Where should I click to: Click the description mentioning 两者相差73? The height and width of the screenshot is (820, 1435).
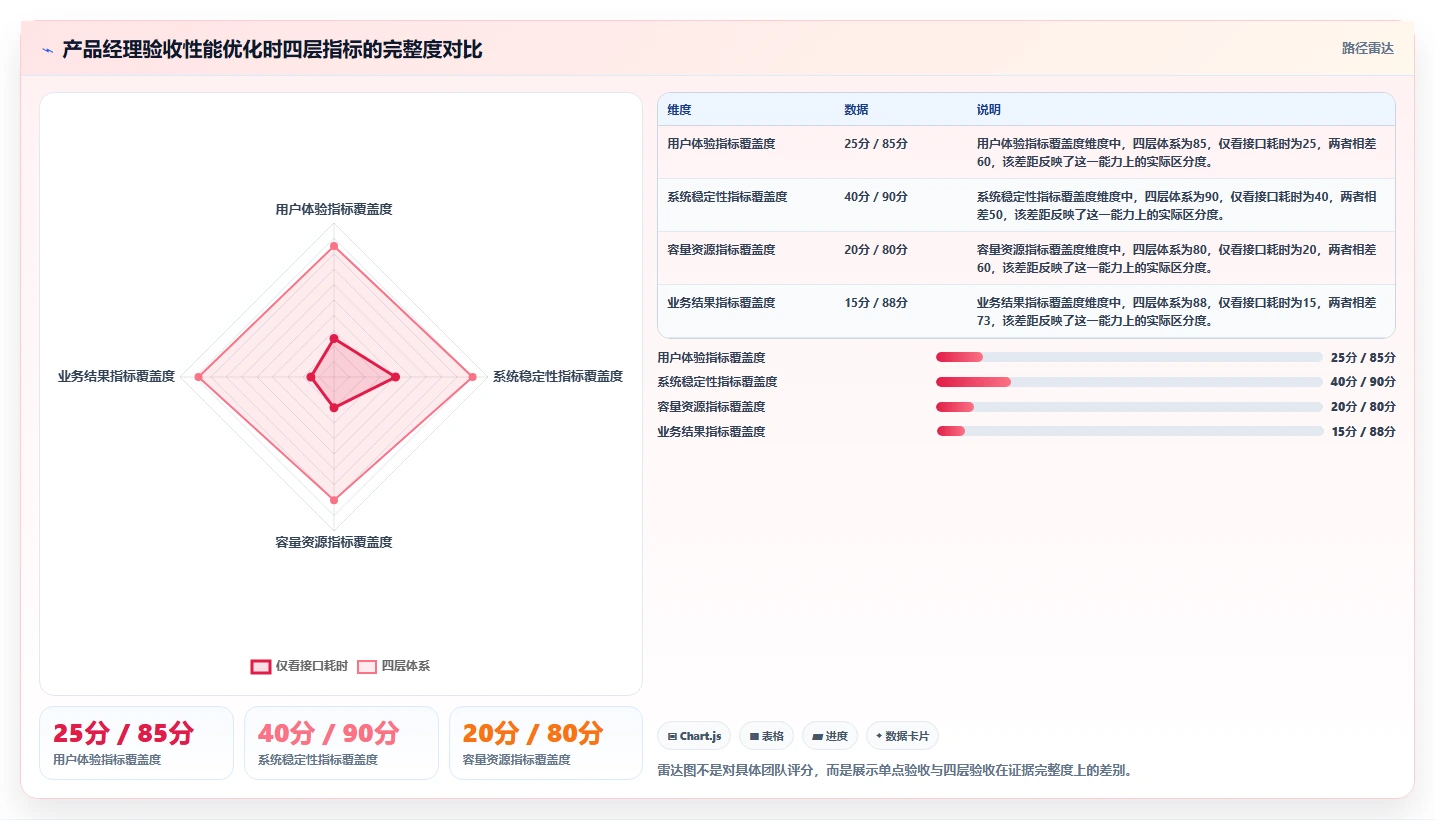[1177, 312]
